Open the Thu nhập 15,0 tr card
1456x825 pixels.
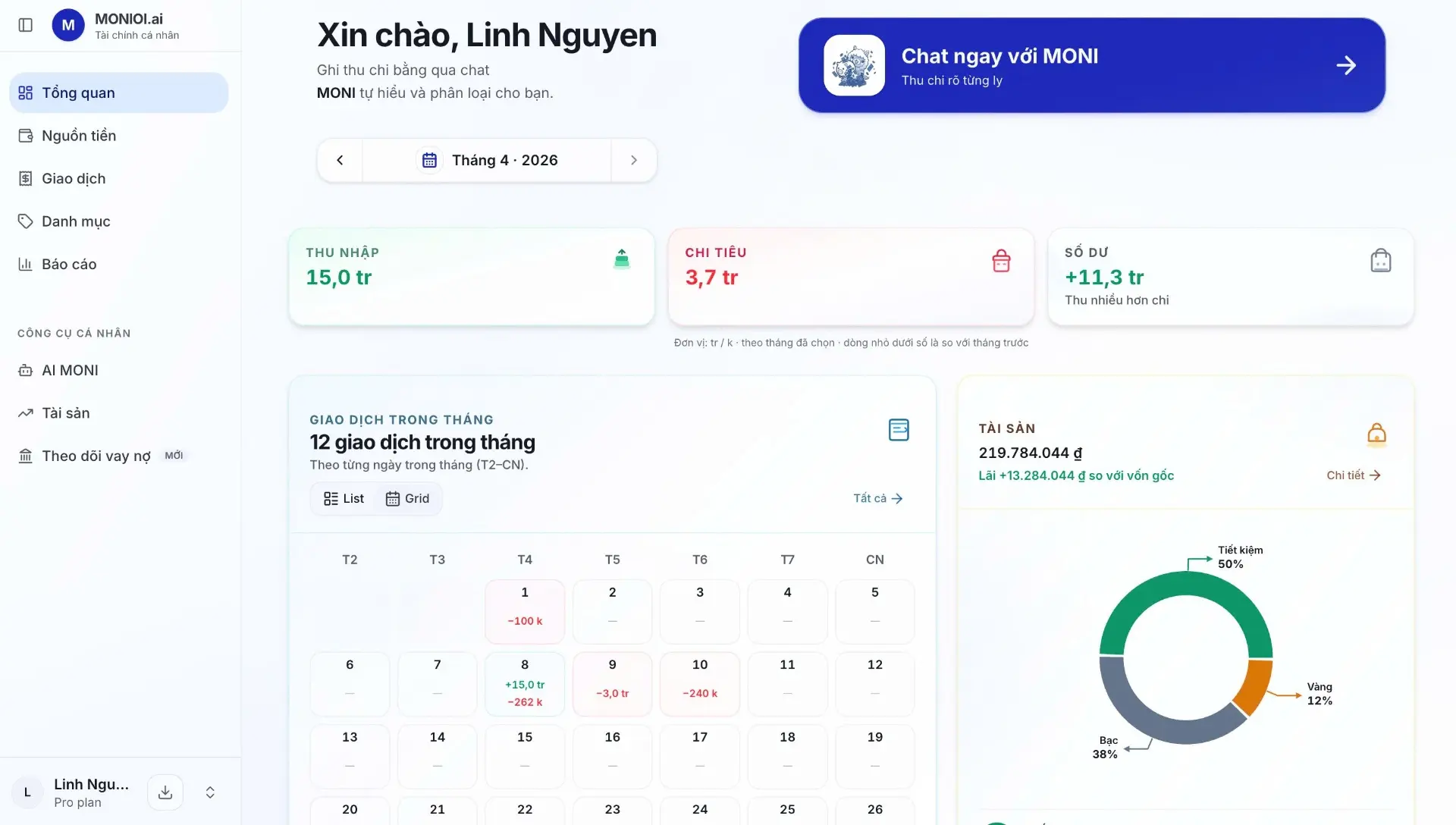(472, 277)
